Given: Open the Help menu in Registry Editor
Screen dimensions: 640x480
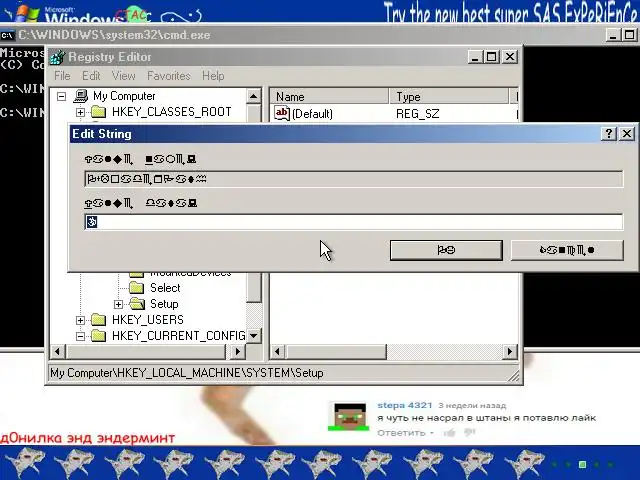Looking at the screenshot, I should click(213, 76).
